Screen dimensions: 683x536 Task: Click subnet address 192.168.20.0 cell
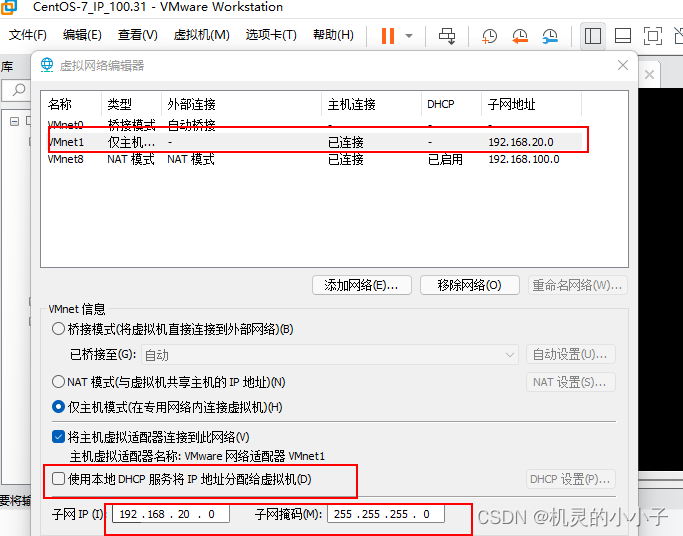coord(521,142)
